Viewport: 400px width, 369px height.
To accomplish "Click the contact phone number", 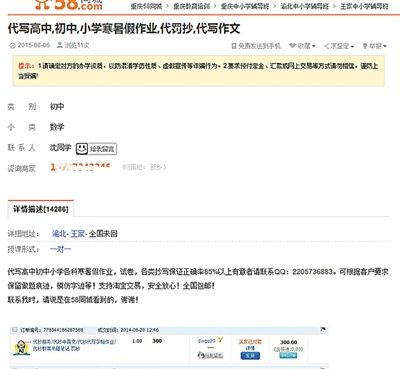I will [80, 167].
